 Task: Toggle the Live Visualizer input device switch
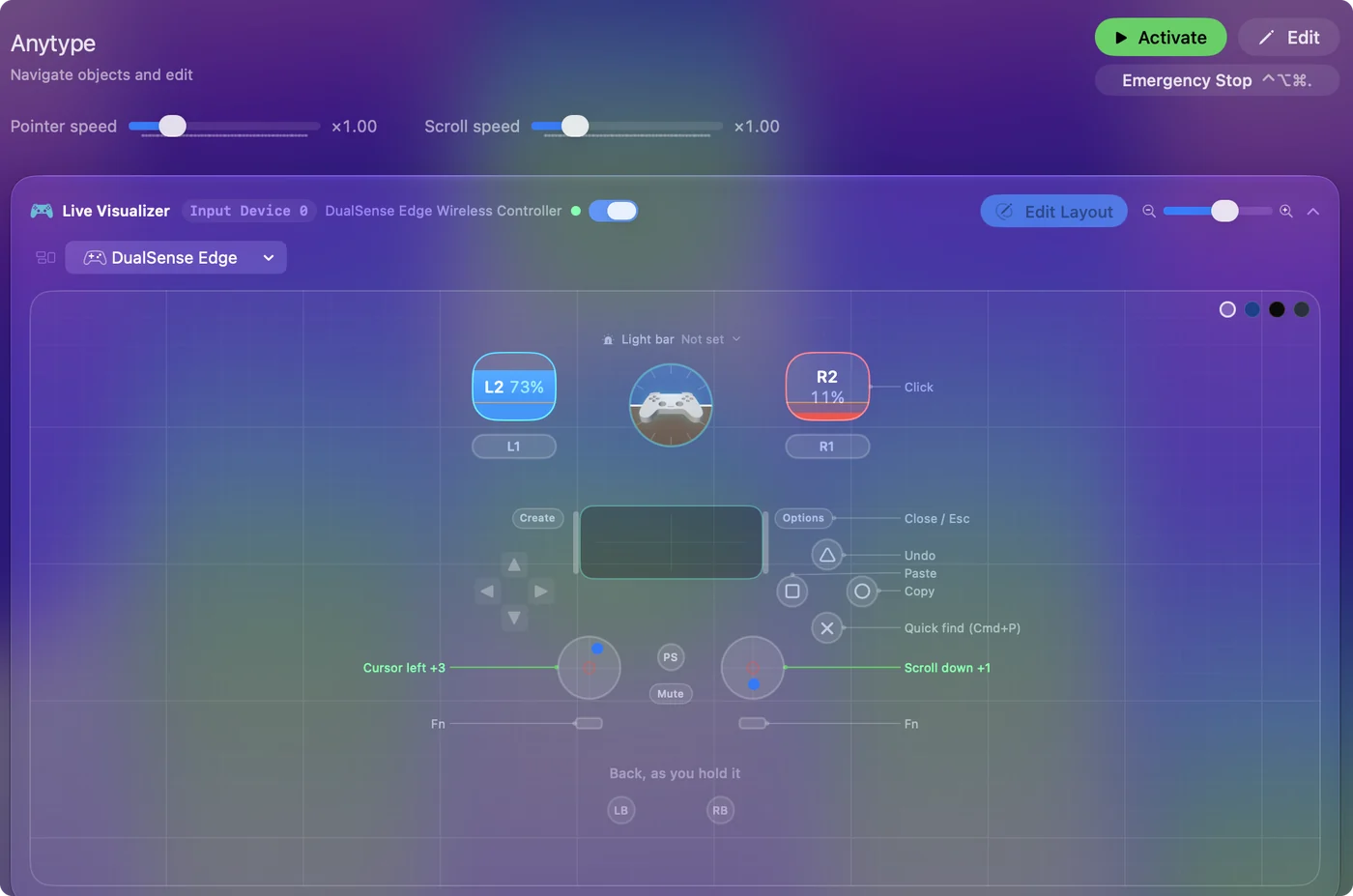tap(613, 211)
